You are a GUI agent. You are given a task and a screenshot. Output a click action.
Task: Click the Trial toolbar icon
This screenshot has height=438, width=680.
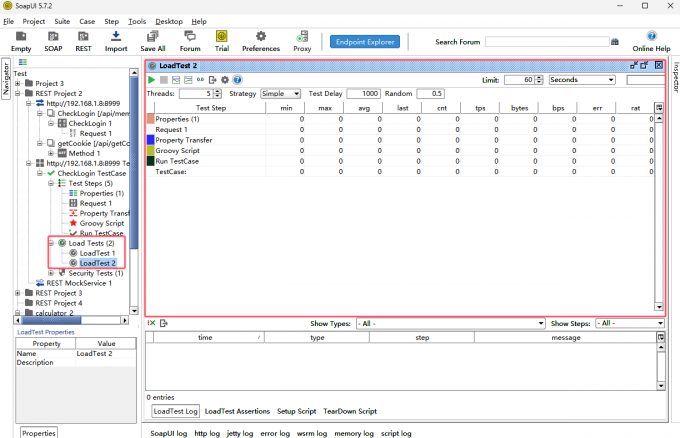[x=222, y=42]
